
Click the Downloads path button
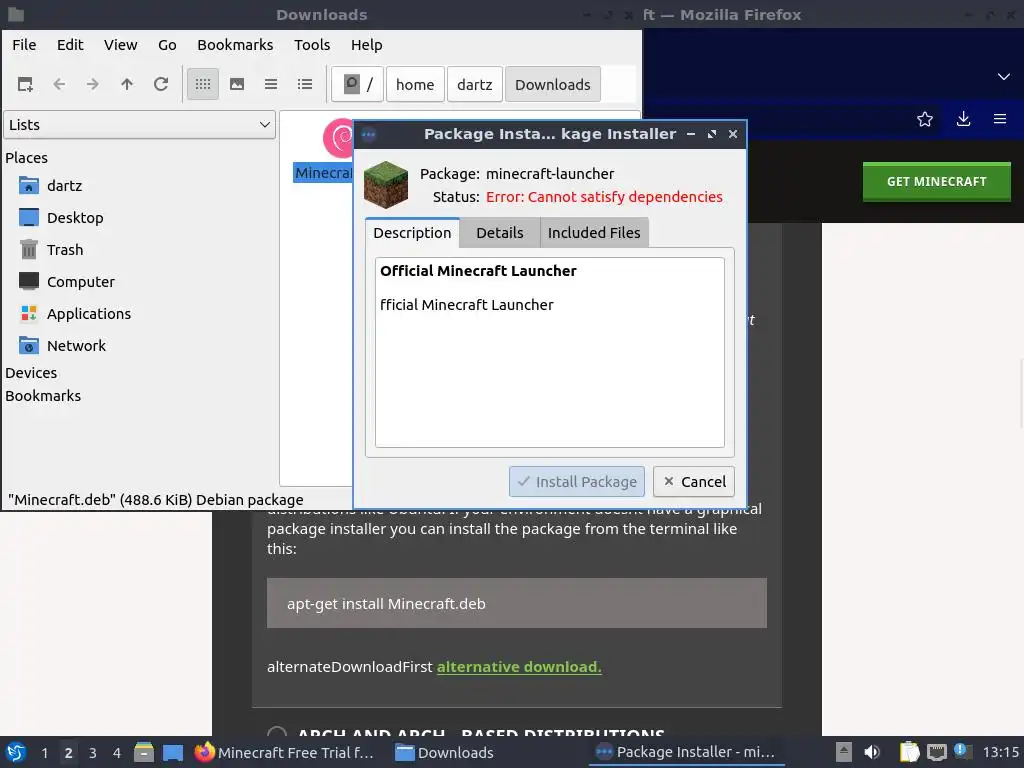coord(552,84)
